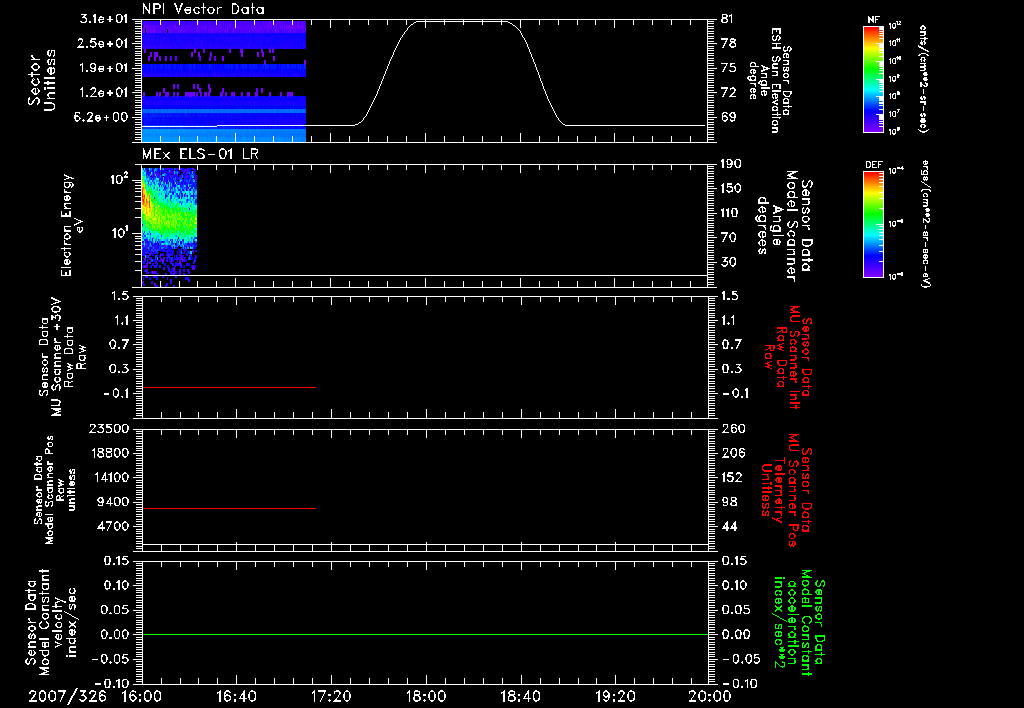Click the 10² electron energy tick label
Screen dimensions: 1024x708
point(119,178)
